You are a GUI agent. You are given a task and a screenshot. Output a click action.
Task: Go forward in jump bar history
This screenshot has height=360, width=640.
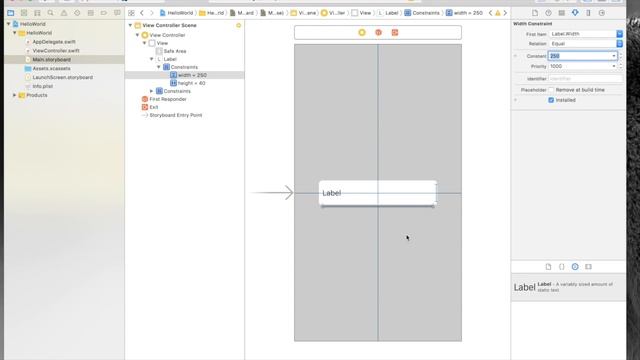[x=152, y=13]
